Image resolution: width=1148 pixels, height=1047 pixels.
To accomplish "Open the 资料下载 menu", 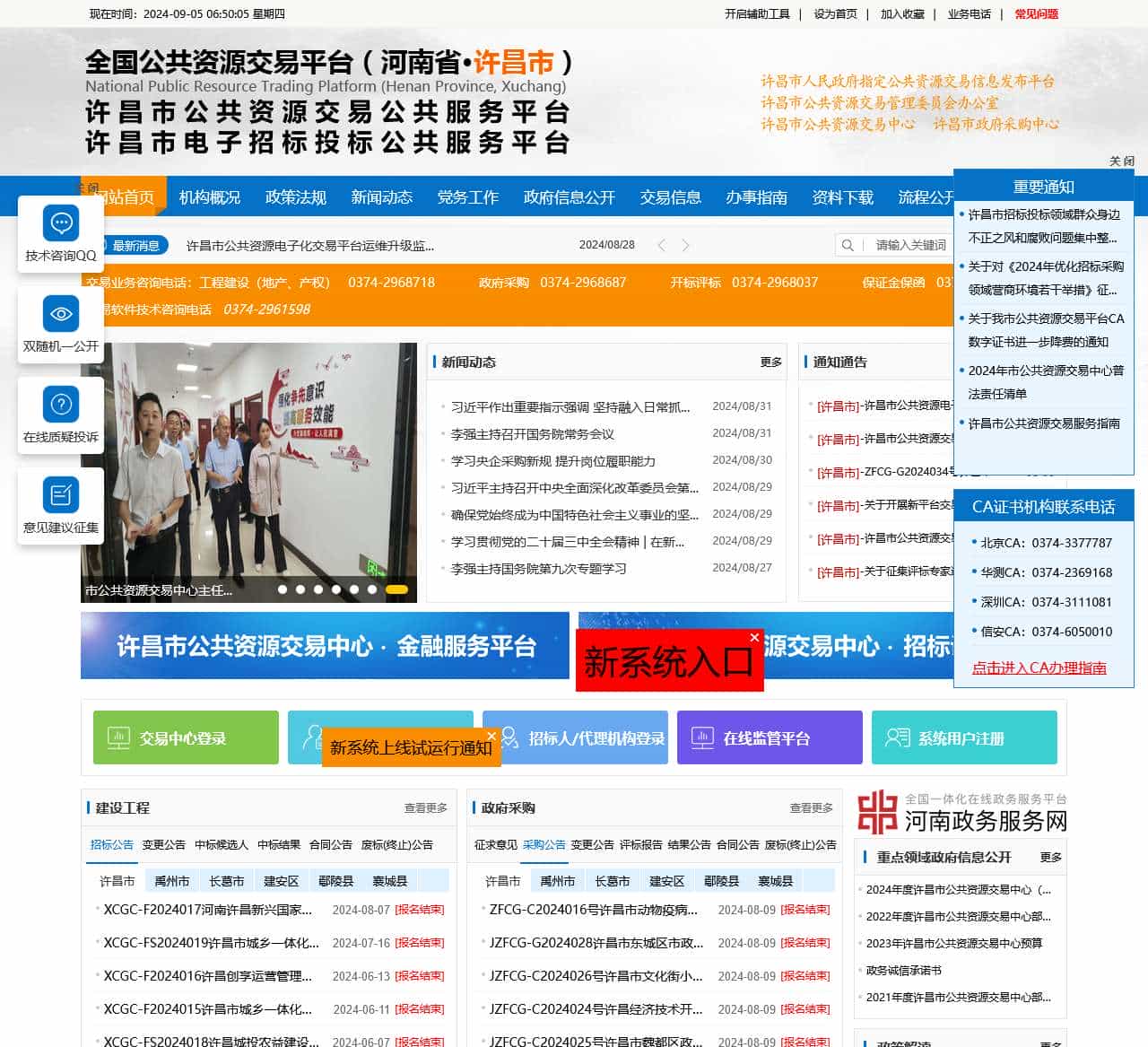I will 843,197.
